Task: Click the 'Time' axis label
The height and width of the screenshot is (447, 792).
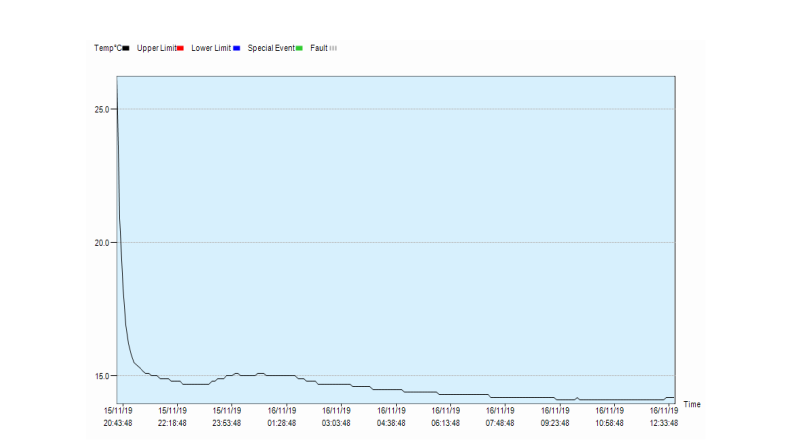Action: click(x=692, y=404)
